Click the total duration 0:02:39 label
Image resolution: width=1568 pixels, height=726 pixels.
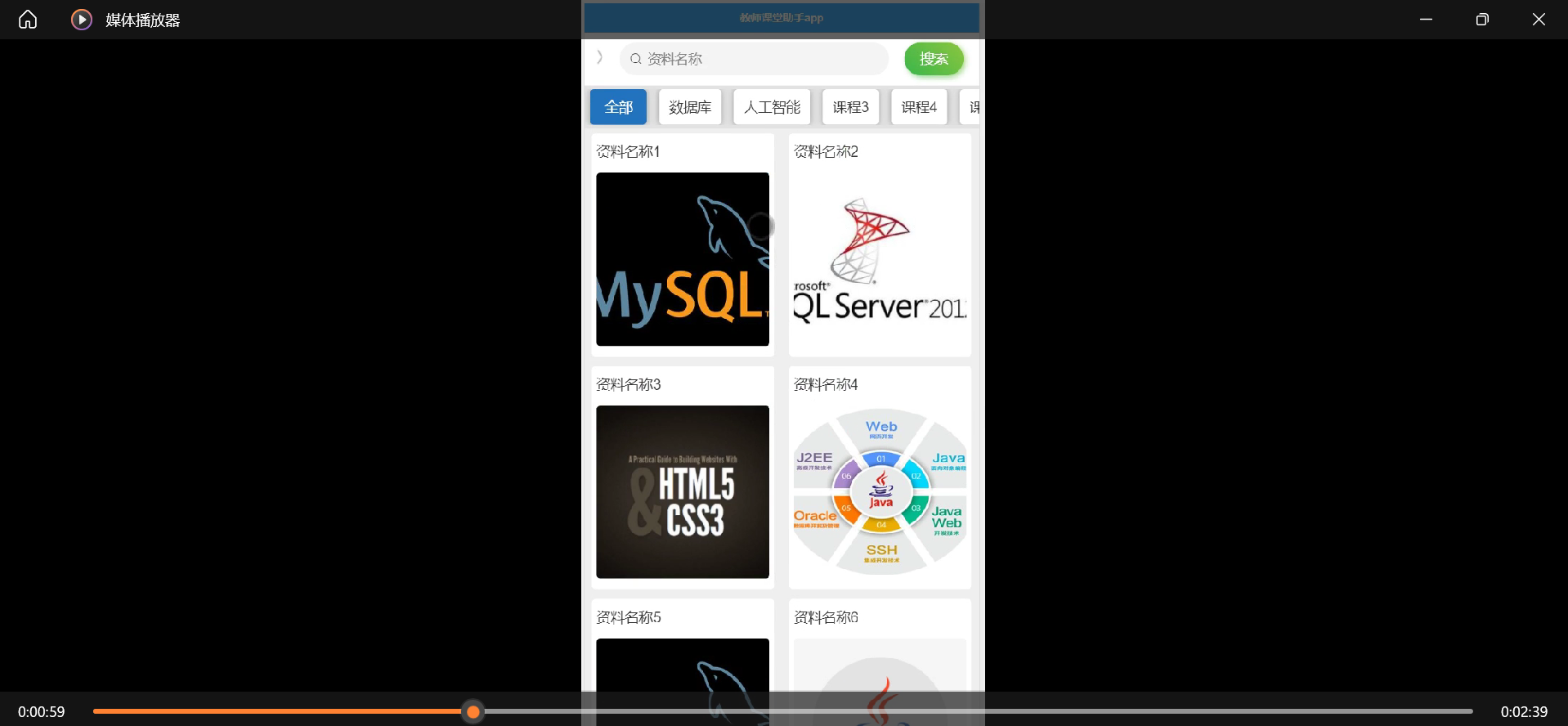pos(1524,712)
